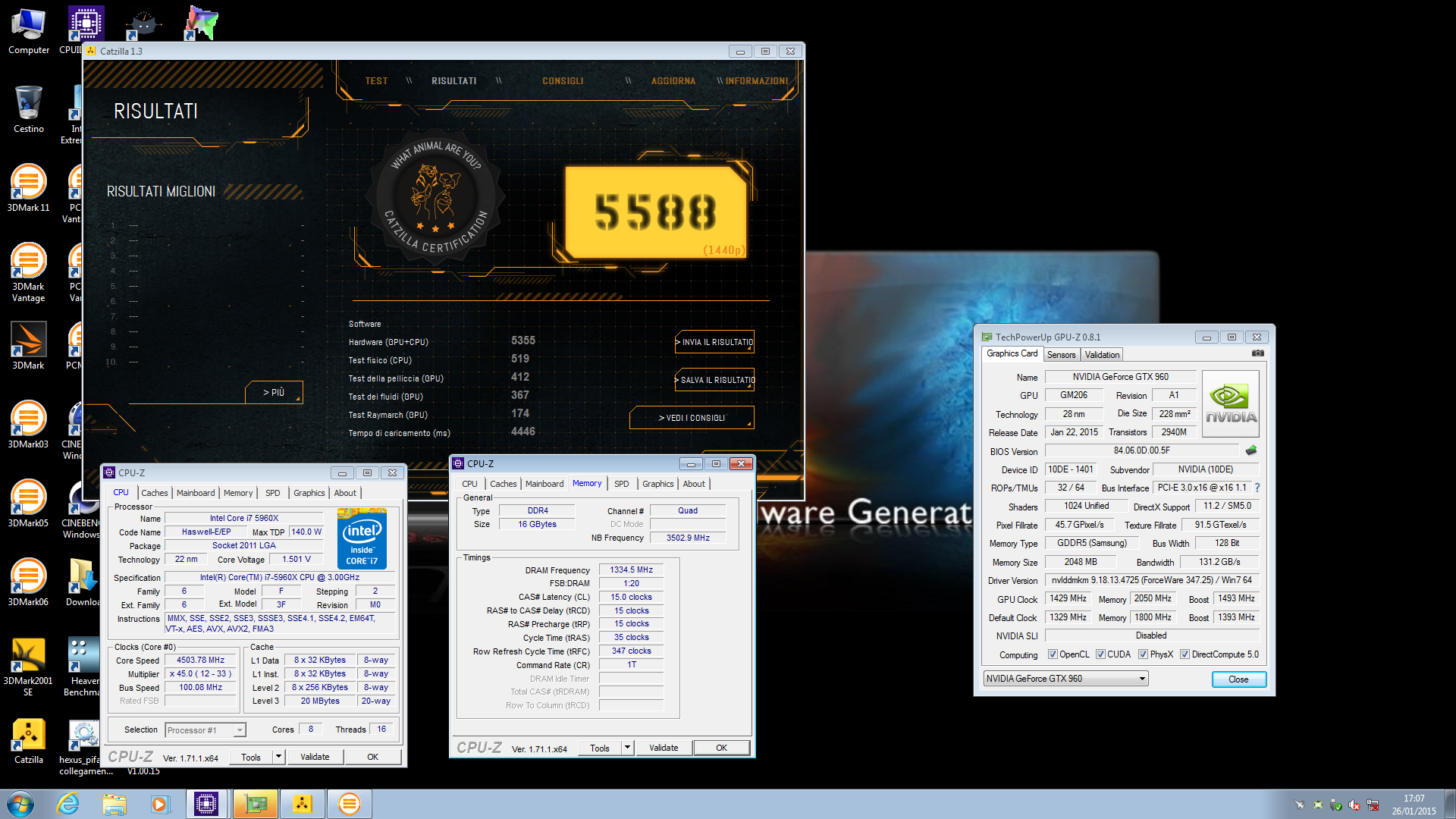Viewport: 1456px width, 819px height.
Task: Click the DRAM Frequency value field
Action: [x=631, y=570]
